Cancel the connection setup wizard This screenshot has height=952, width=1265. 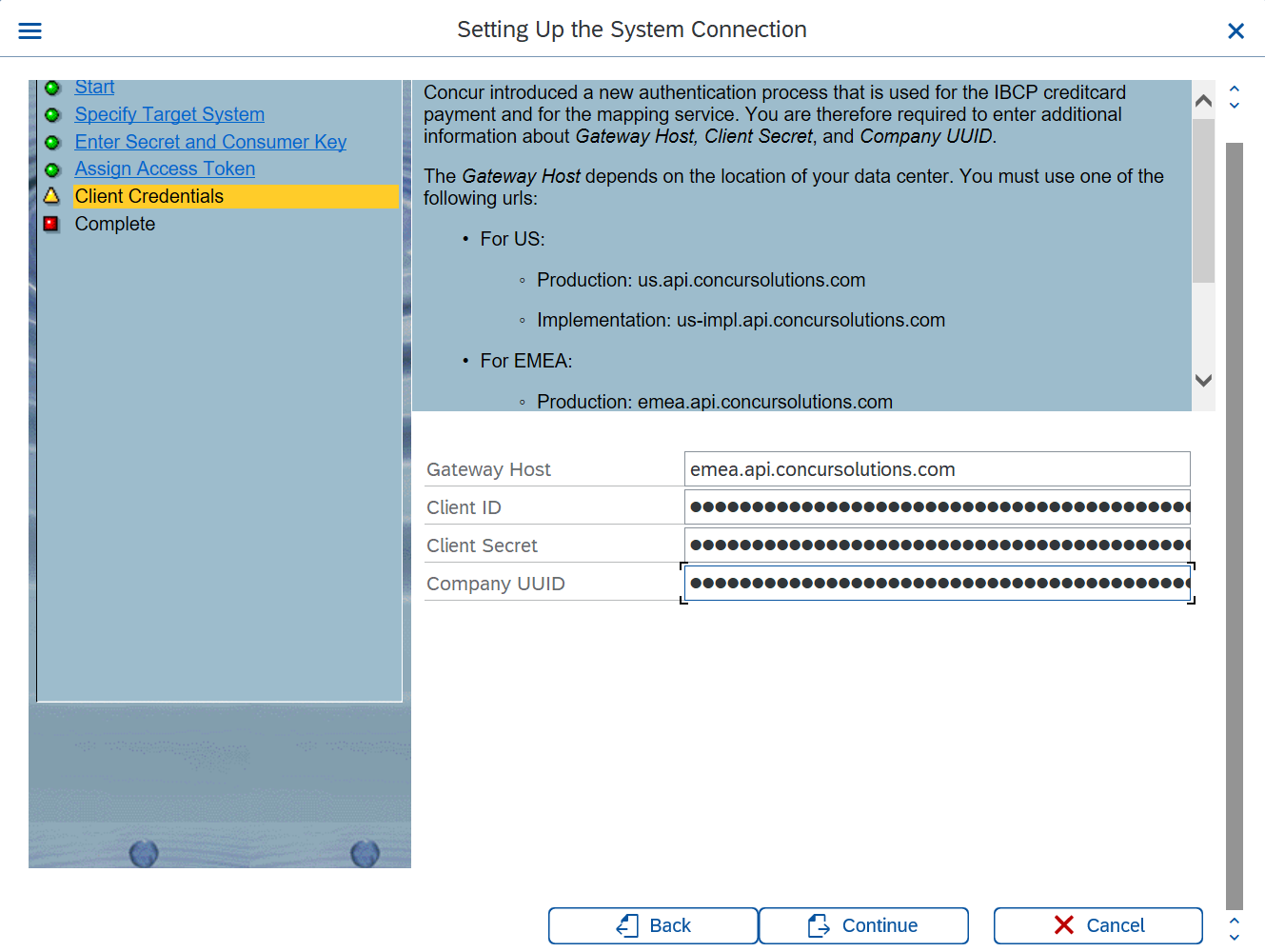[x=1097, y=925]
